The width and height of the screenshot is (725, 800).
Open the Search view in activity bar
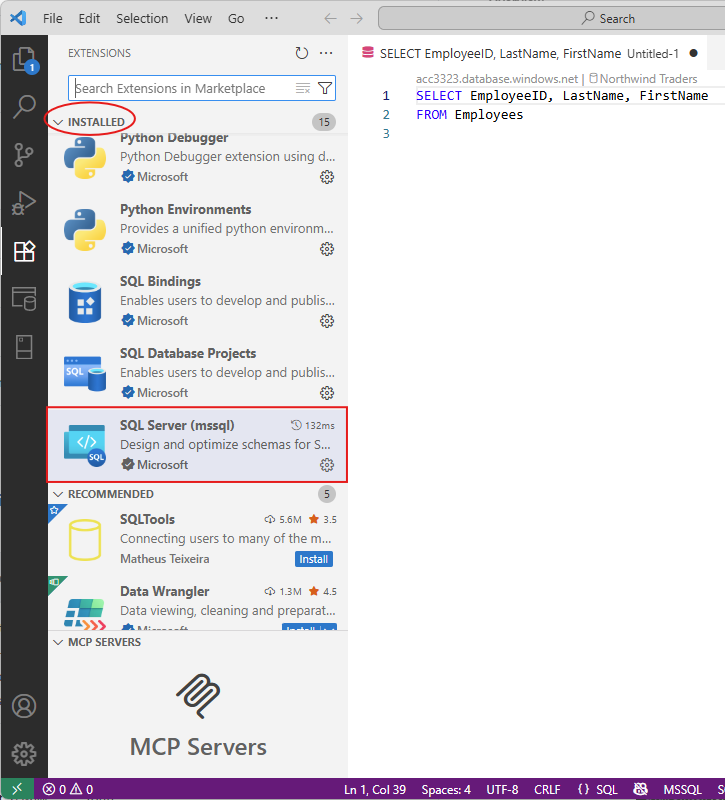(x=24, y=107)
